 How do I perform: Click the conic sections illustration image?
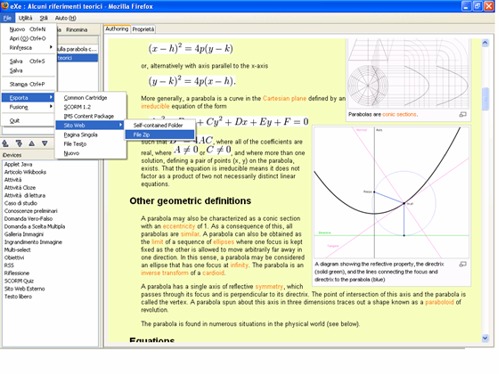click(x=409, y=73)
